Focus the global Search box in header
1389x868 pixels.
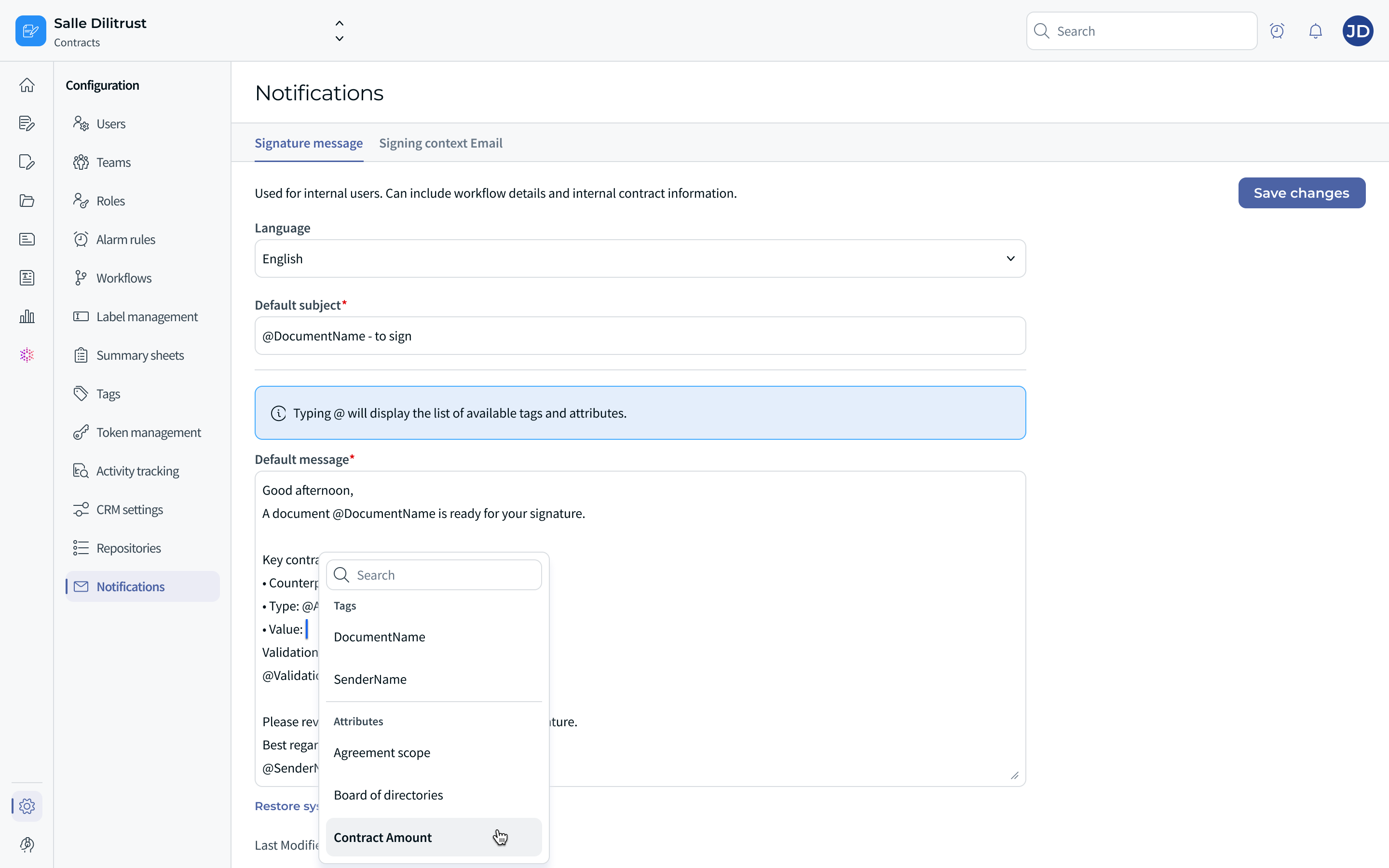[x=1142, y=31]
